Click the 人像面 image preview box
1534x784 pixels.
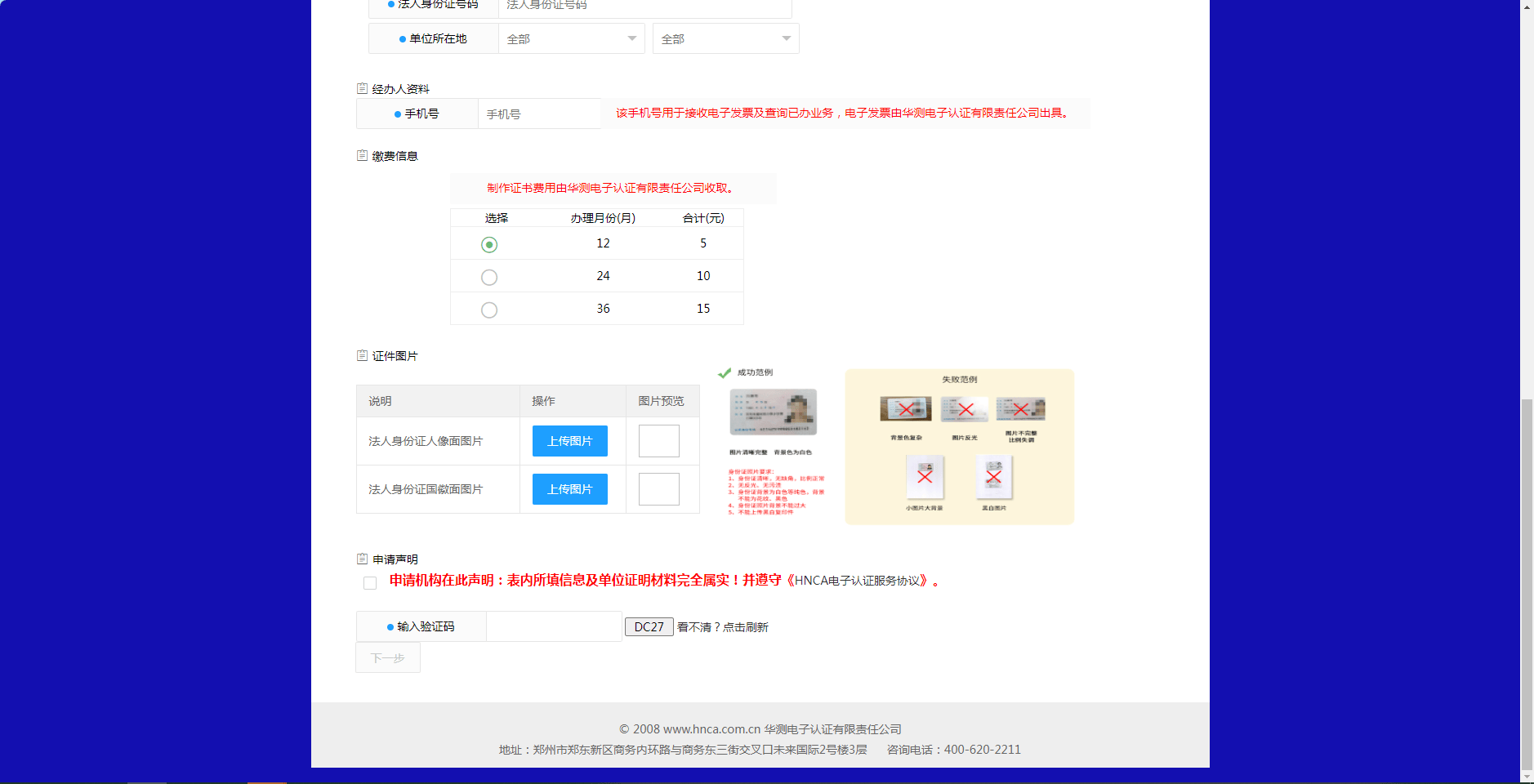pos(659,441)
